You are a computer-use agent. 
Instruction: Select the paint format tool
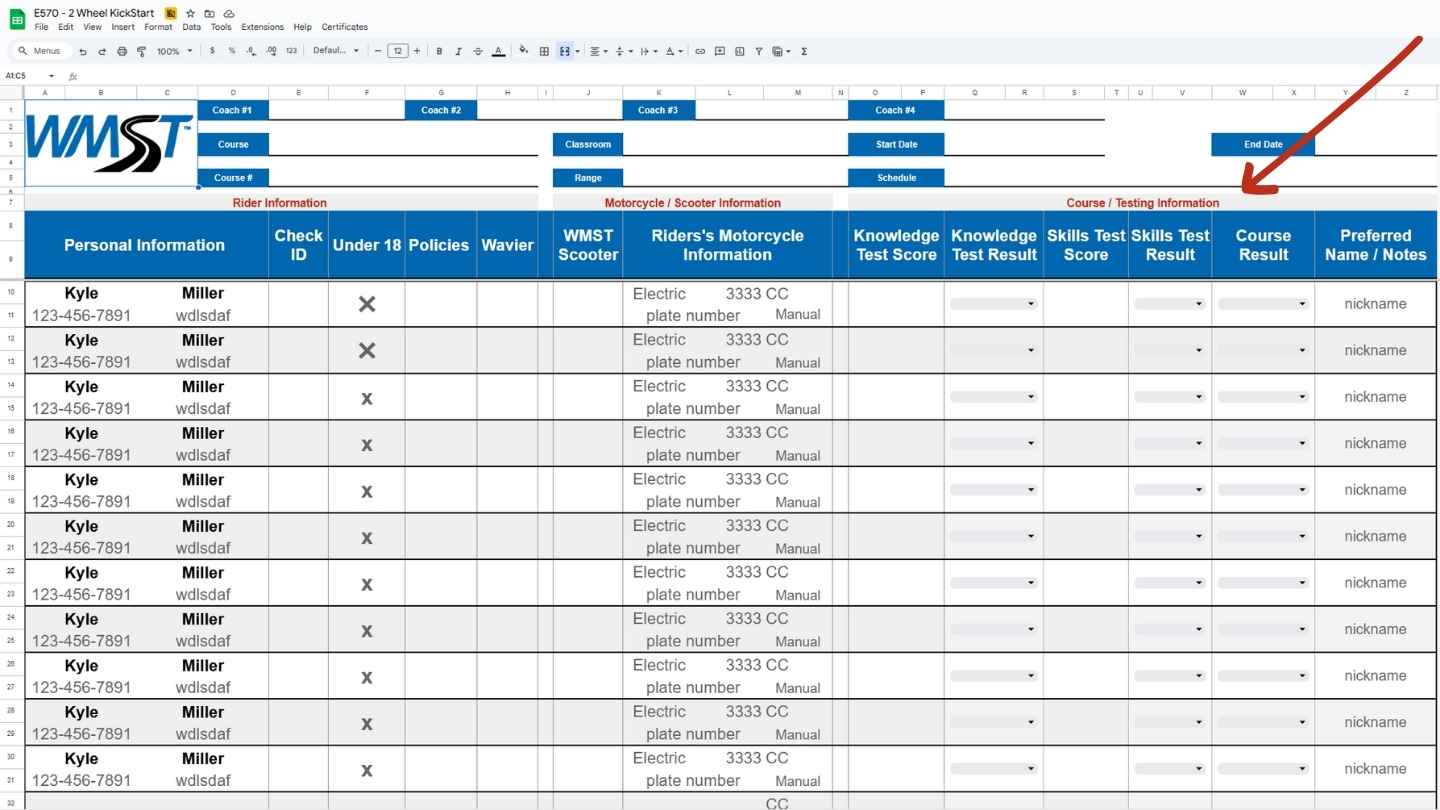[141, 51]
